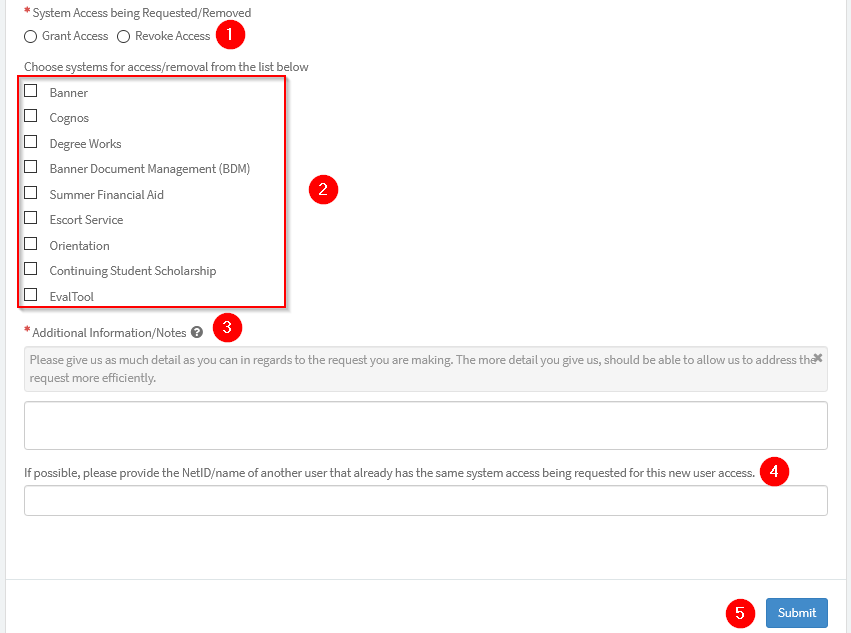
Task: Enable the EvalTool checkbox
Action: coord(31,295)
